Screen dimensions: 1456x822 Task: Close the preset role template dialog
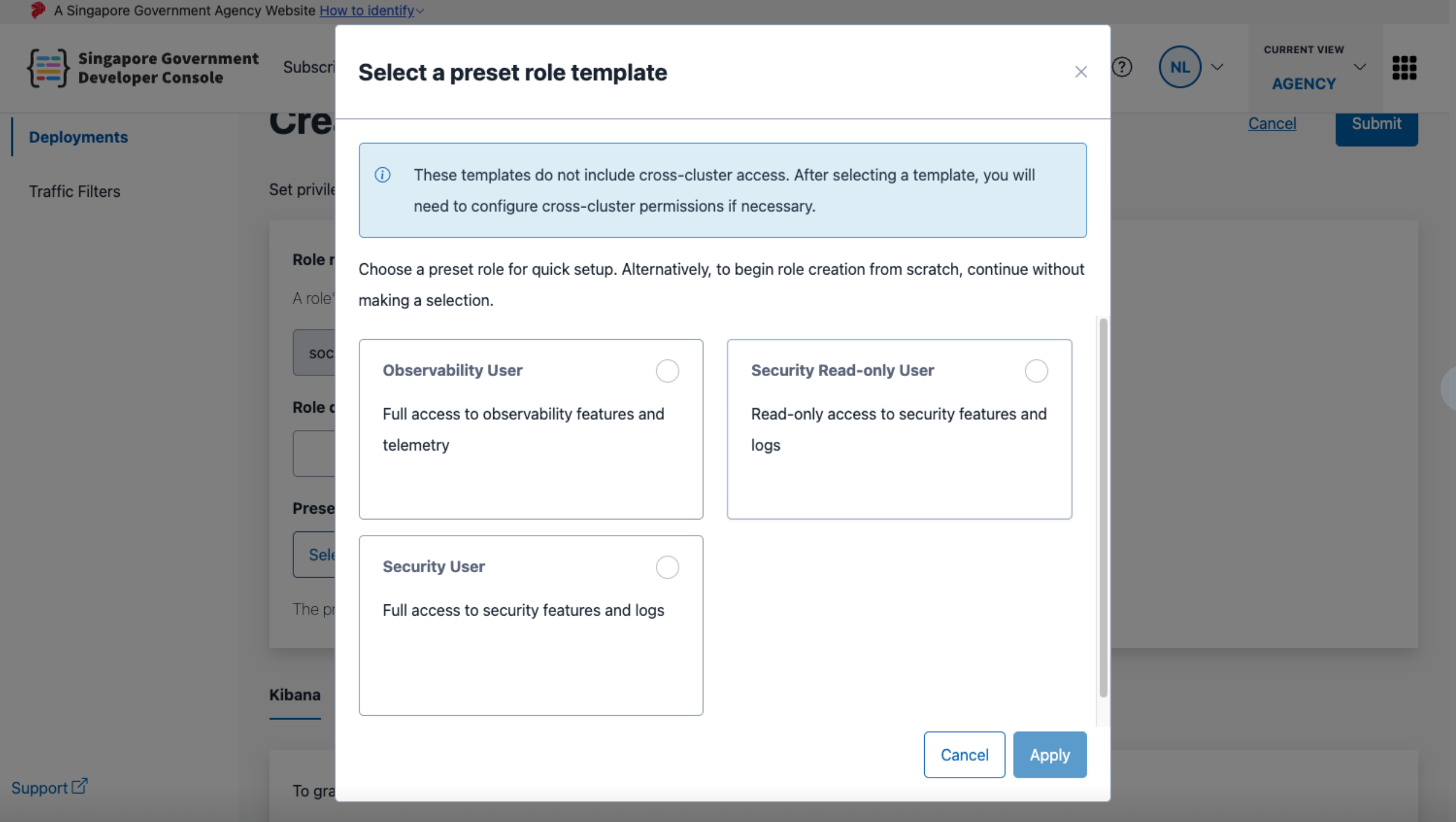(x=1081, y=72)
